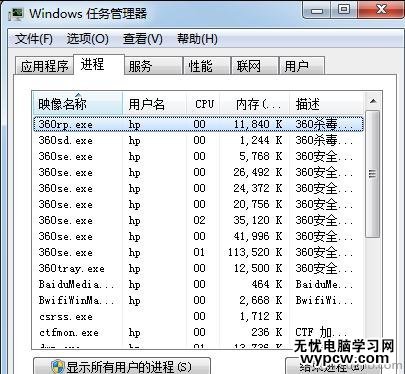Click the shield icon on 显示所有用户的进程 button
The width and height of the screenshot is (405, 374).
pos(57,367)
